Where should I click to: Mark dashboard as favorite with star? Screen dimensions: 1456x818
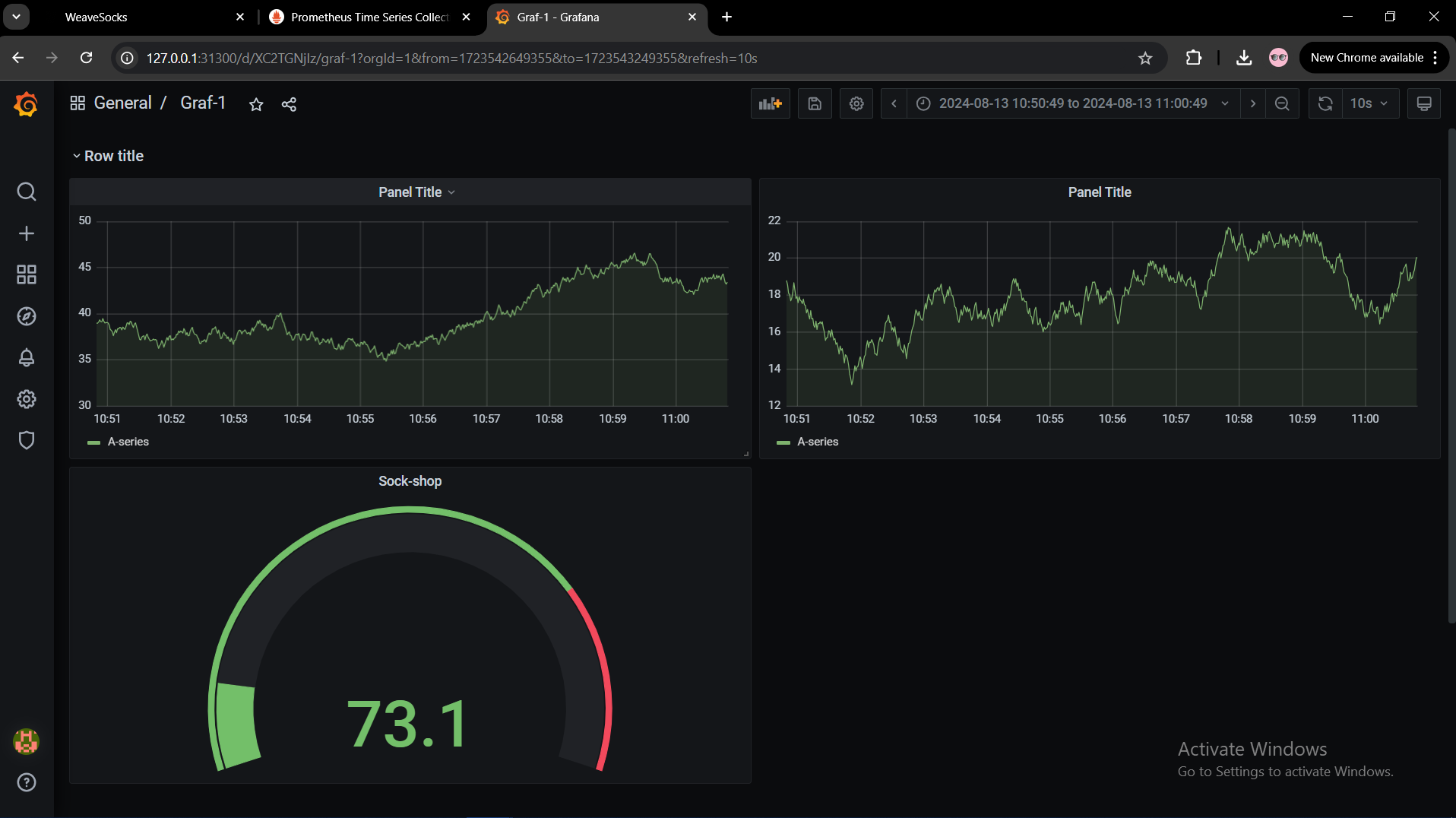pos(256,104)
